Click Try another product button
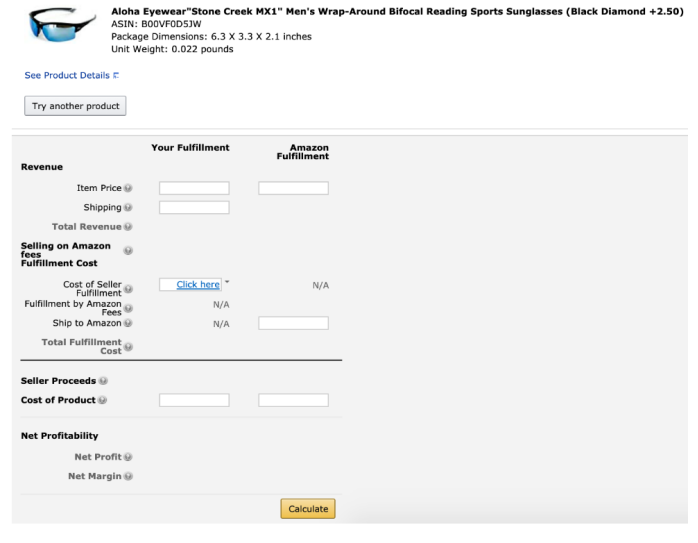 click(x=75, y=106)
